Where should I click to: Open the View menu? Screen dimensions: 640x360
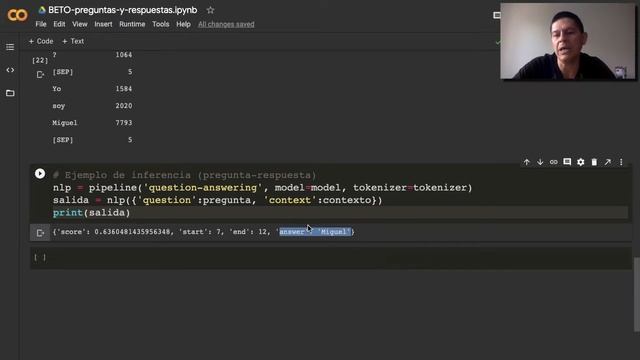click(80, 24)
